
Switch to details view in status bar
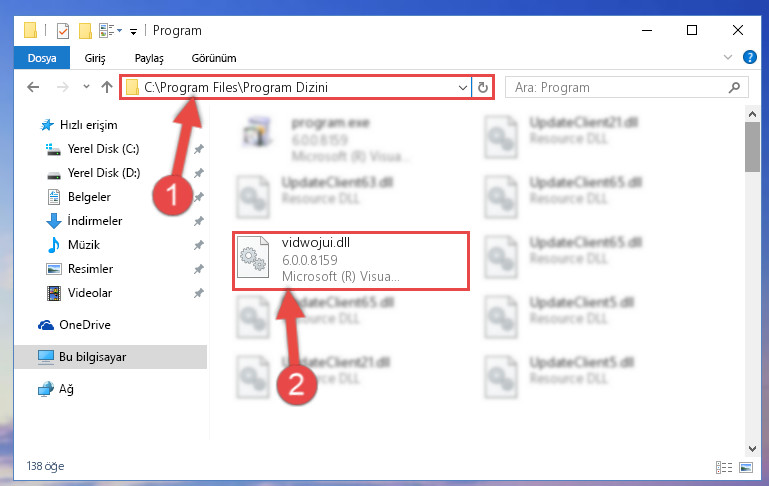[x=724, y=467]
